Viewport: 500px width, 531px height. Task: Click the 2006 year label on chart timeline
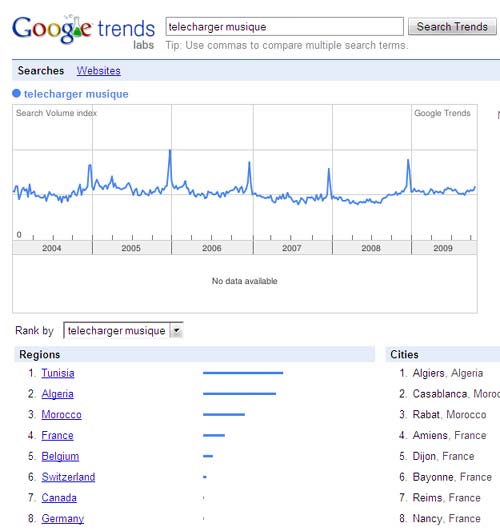tap(212, 248)
